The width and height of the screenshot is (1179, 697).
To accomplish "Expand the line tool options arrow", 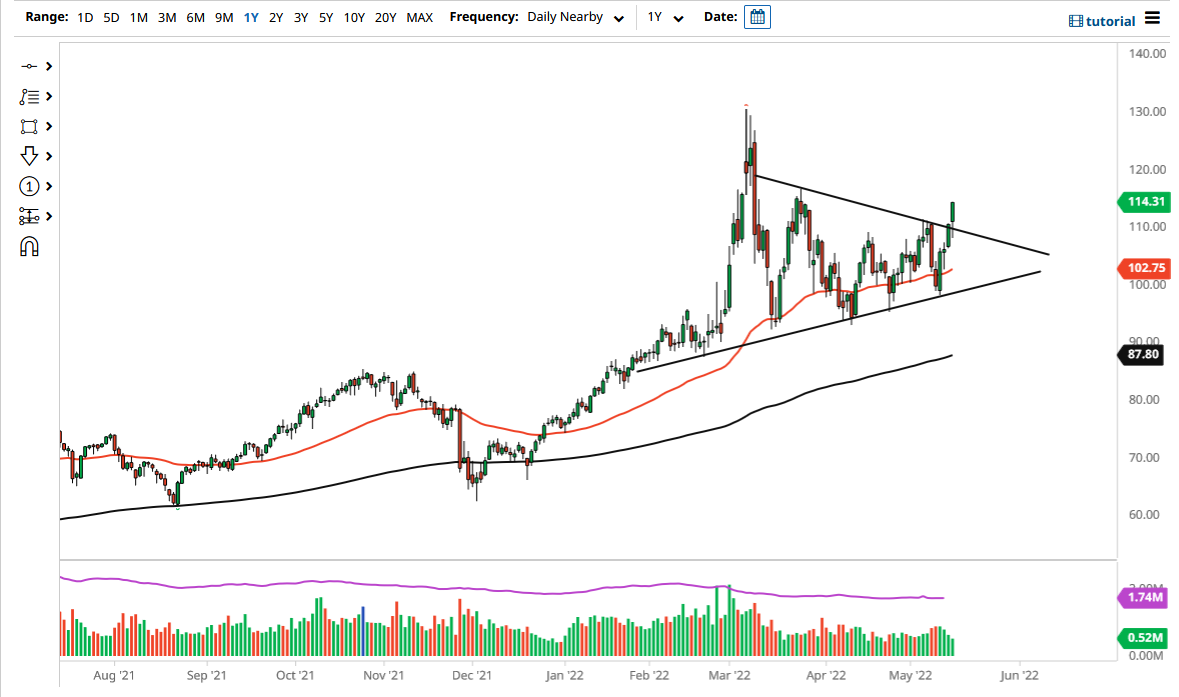I will pos(49,66).
